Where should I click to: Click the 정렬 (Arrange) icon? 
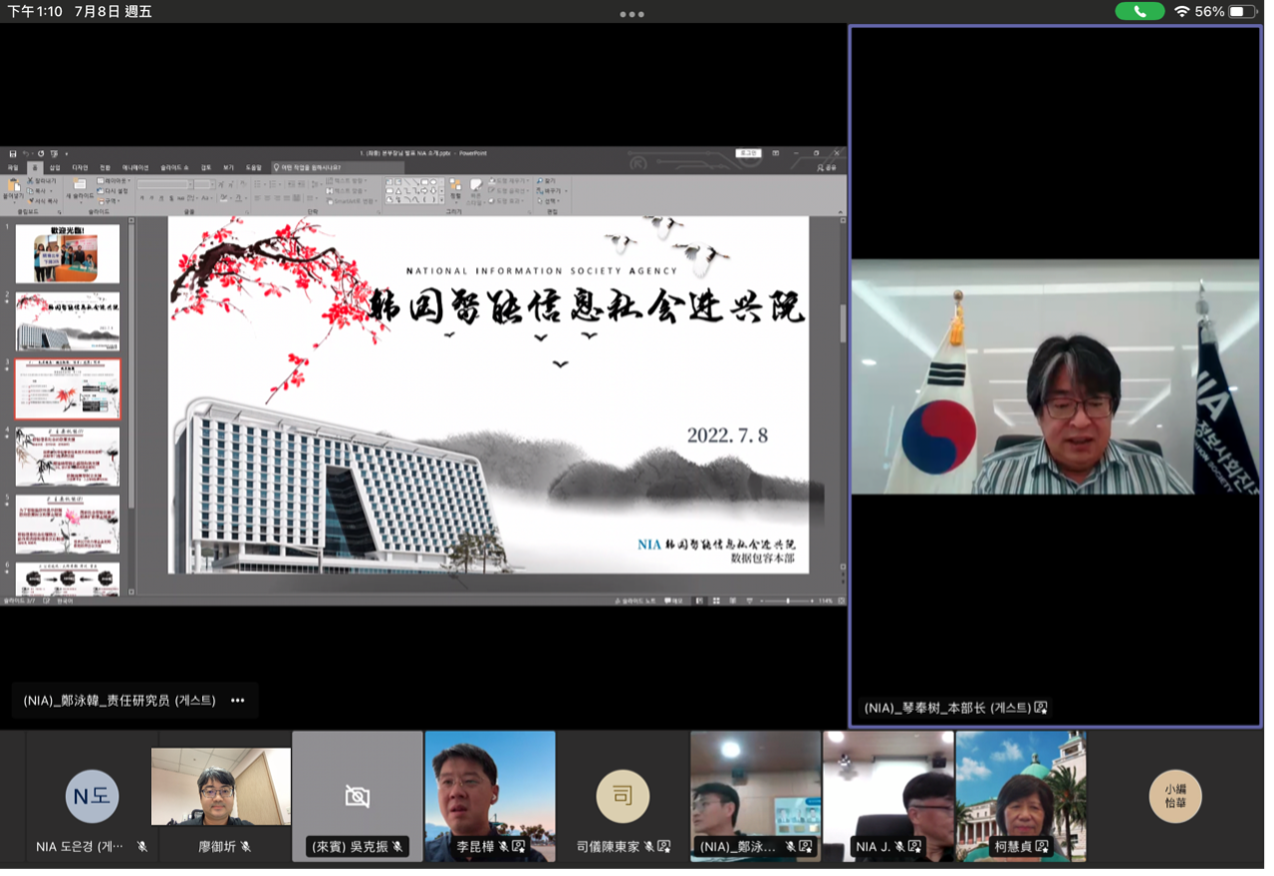pos(455,186)
